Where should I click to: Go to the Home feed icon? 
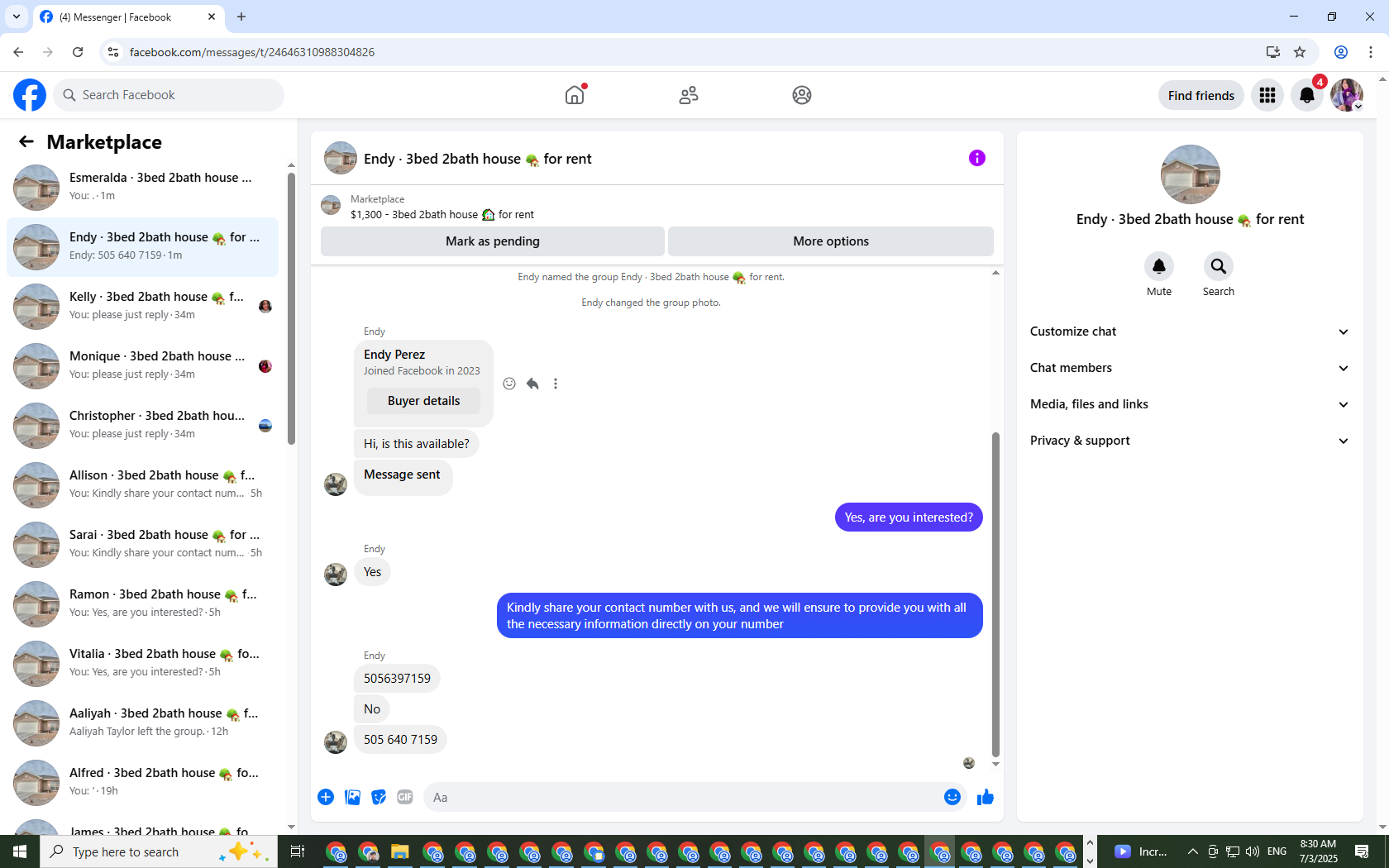(575, 95)
